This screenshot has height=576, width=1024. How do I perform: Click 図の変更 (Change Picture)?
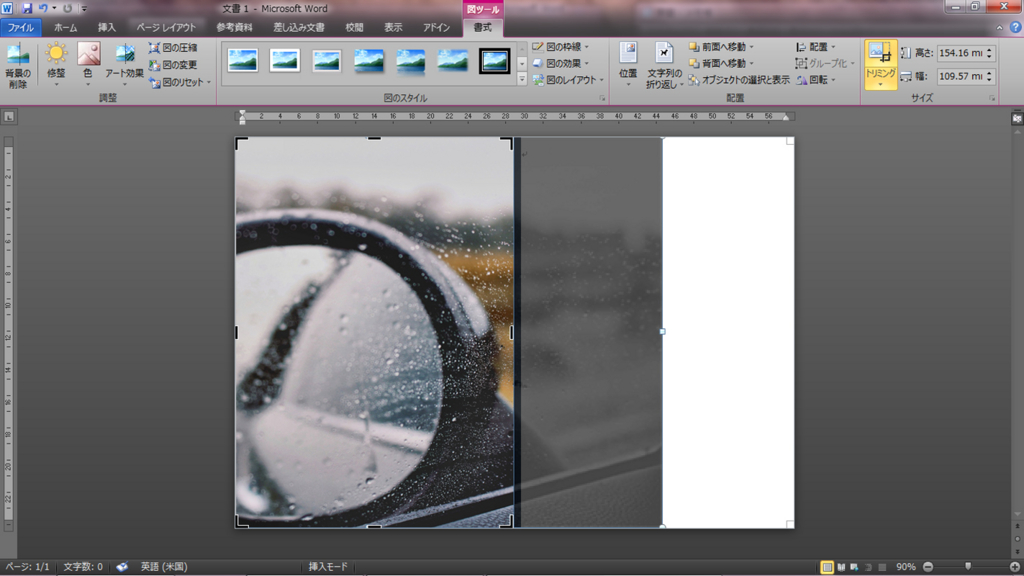point(173,65)
